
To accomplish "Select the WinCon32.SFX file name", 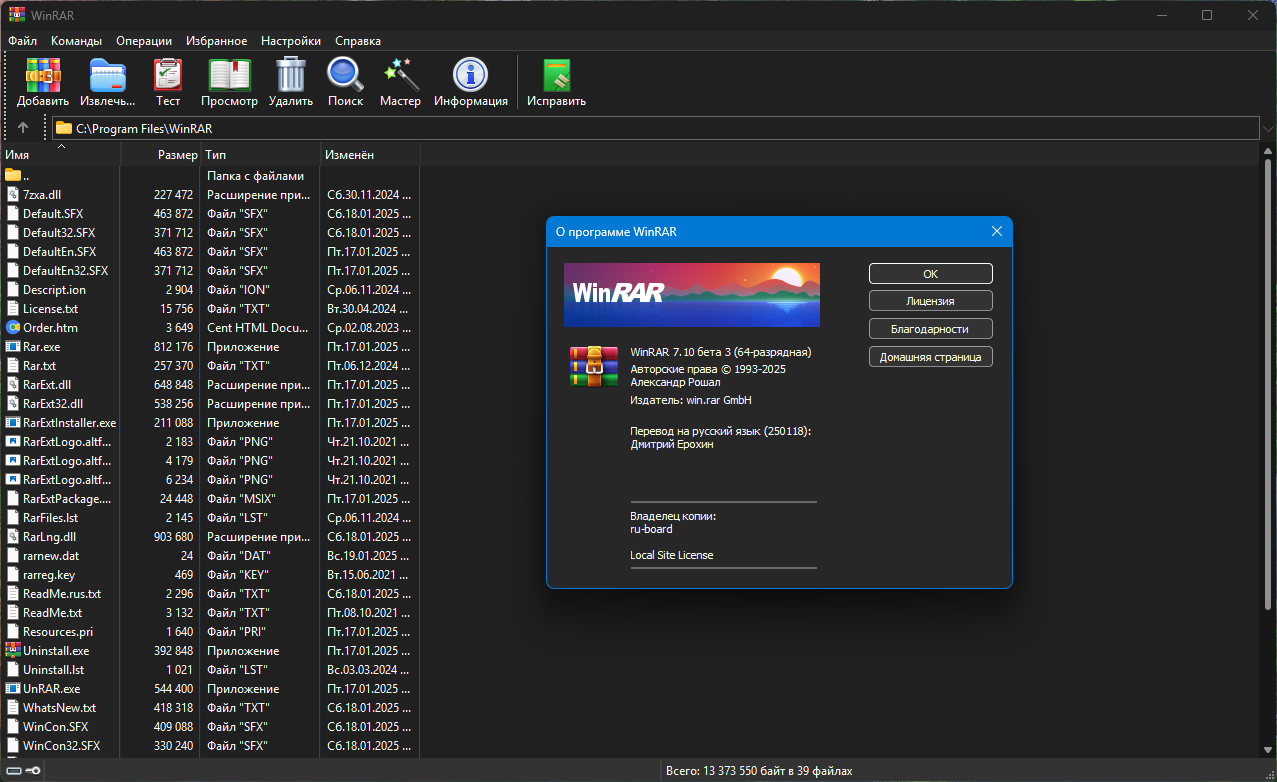I will coord(62,745).
